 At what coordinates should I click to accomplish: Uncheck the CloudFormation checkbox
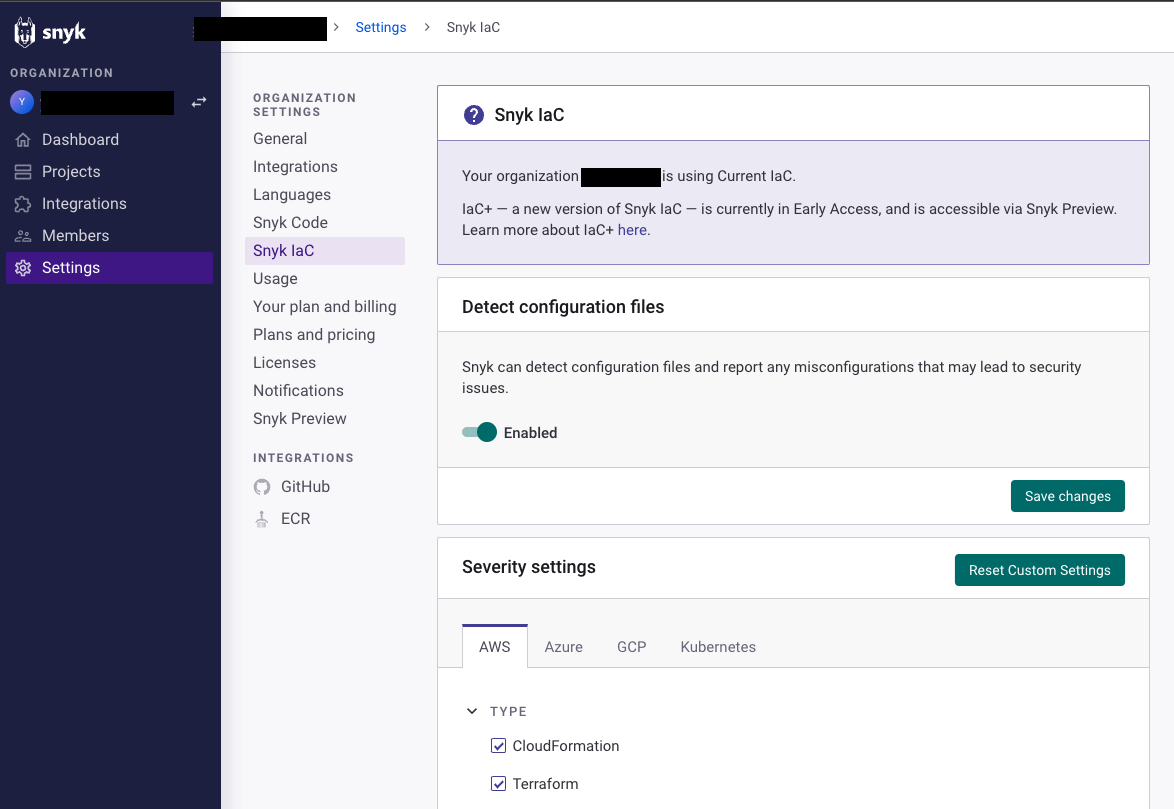[498, 745]
